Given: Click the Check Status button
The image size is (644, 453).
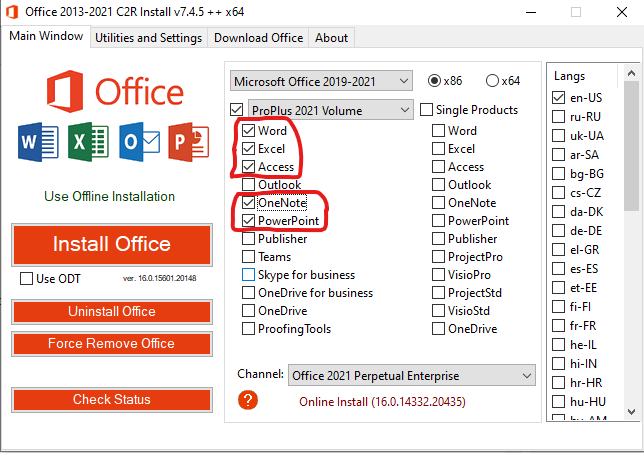Looking at the screenshot, I should click(x=112, y=399).
